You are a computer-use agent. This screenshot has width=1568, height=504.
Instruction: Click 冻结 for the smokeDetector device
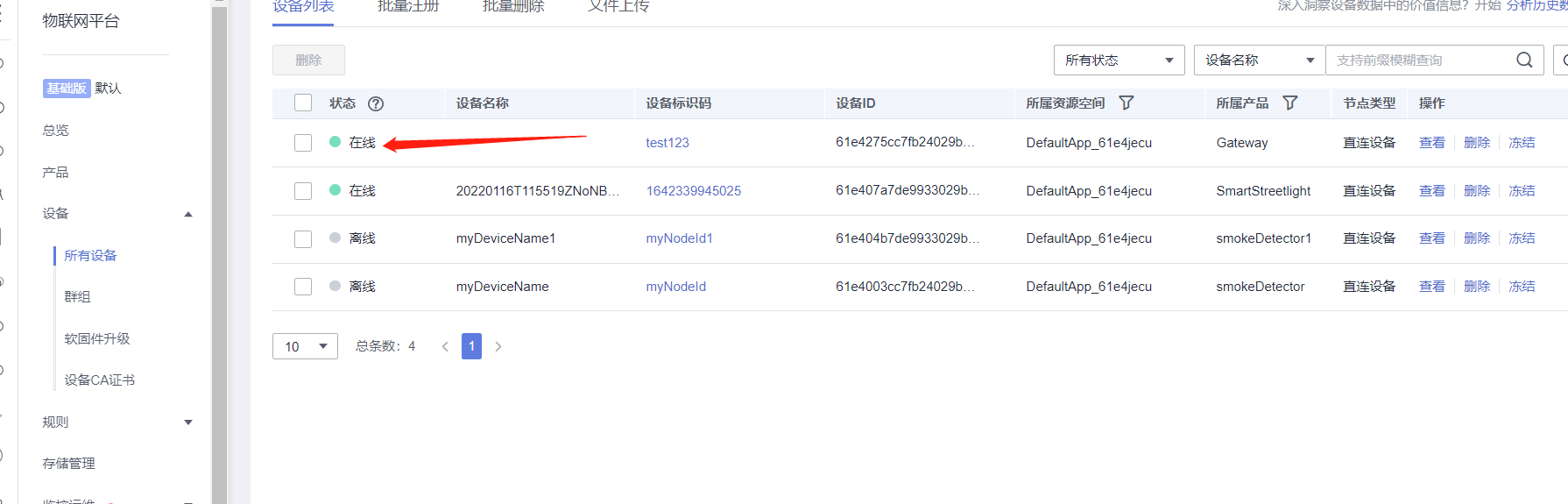point(1522,286)
